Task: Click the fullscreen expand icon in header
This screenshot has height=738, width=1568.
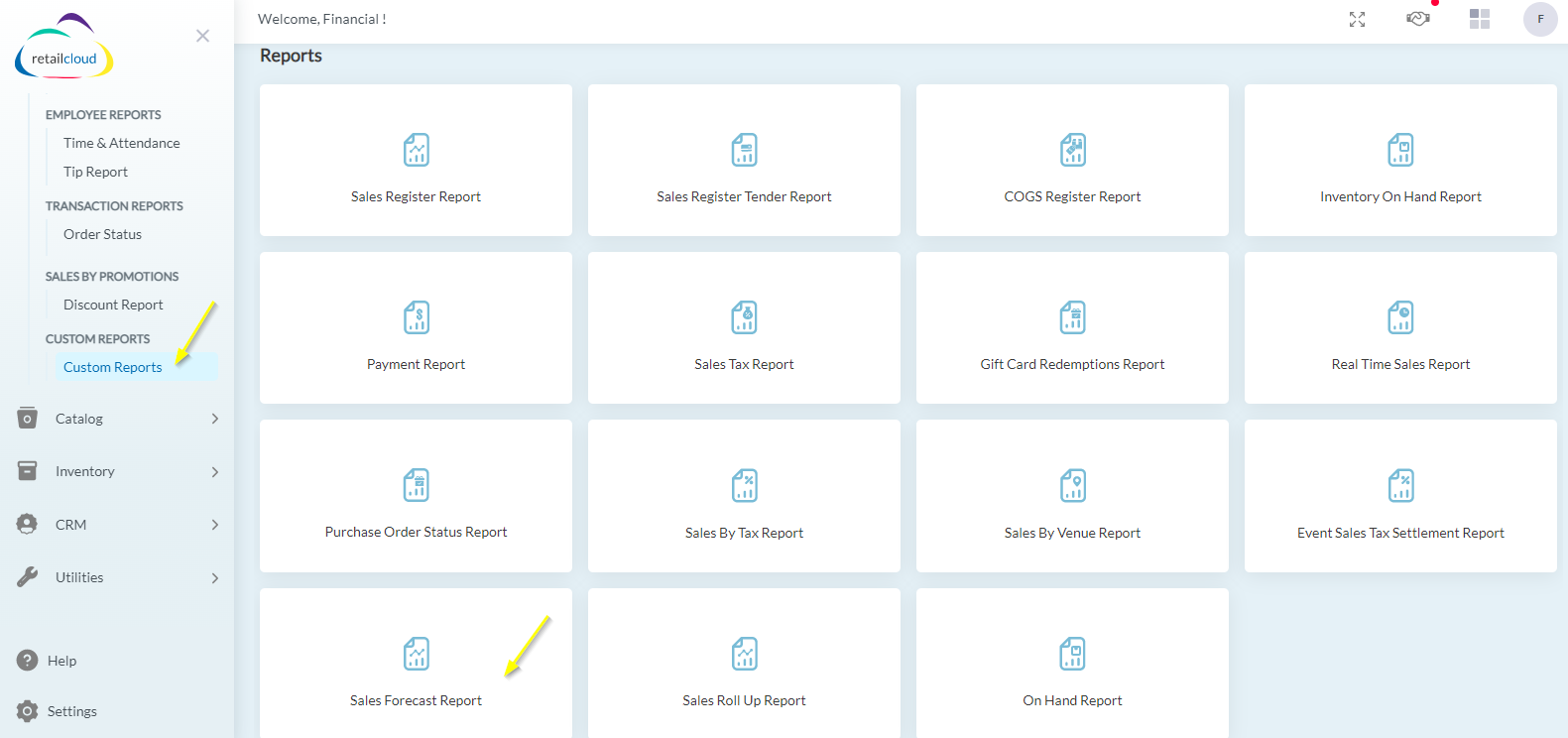Action: 1357,19
